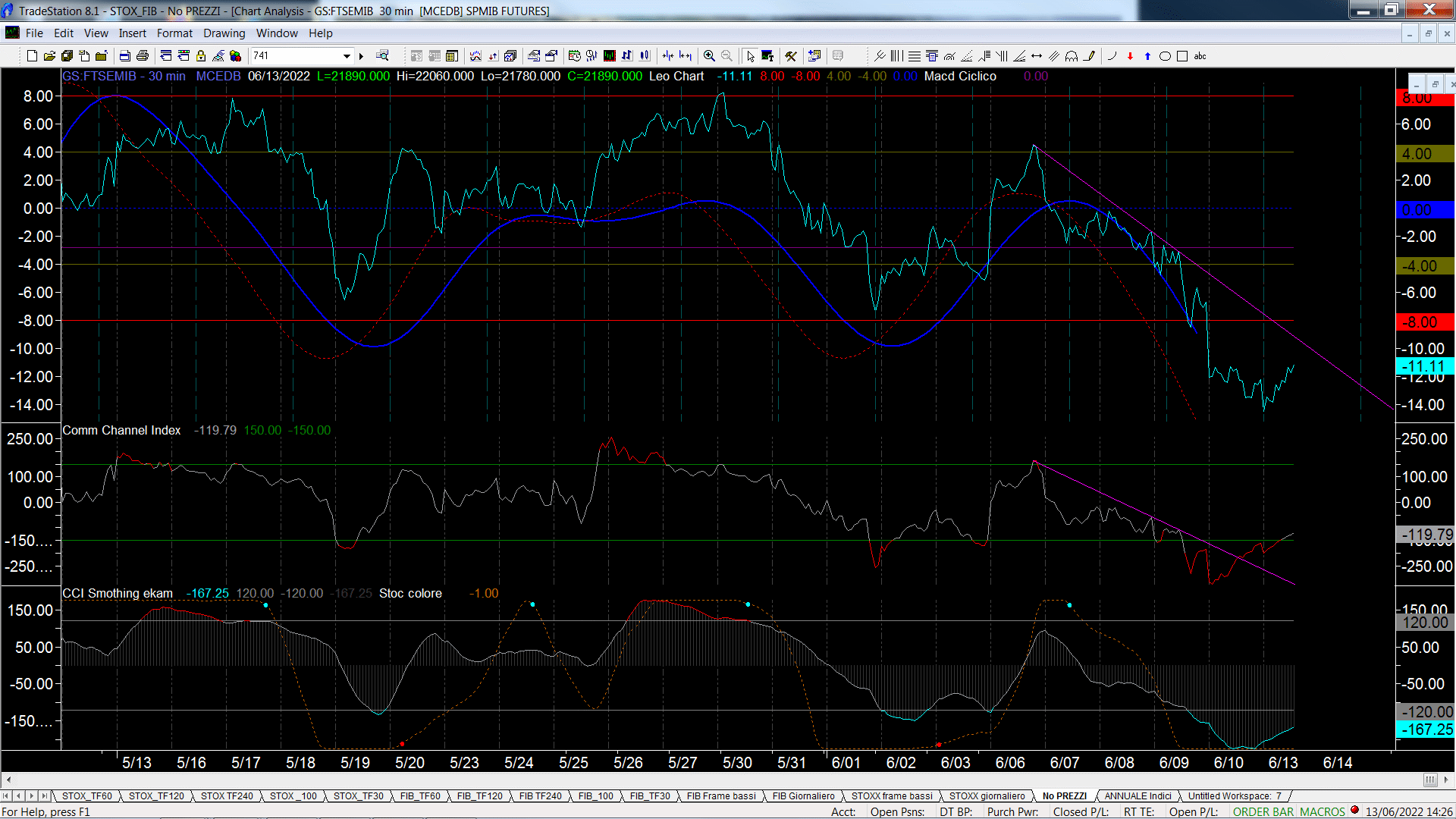Select the Rectangle drawing tool
1456x819 pixels.
pos(1182,55)
